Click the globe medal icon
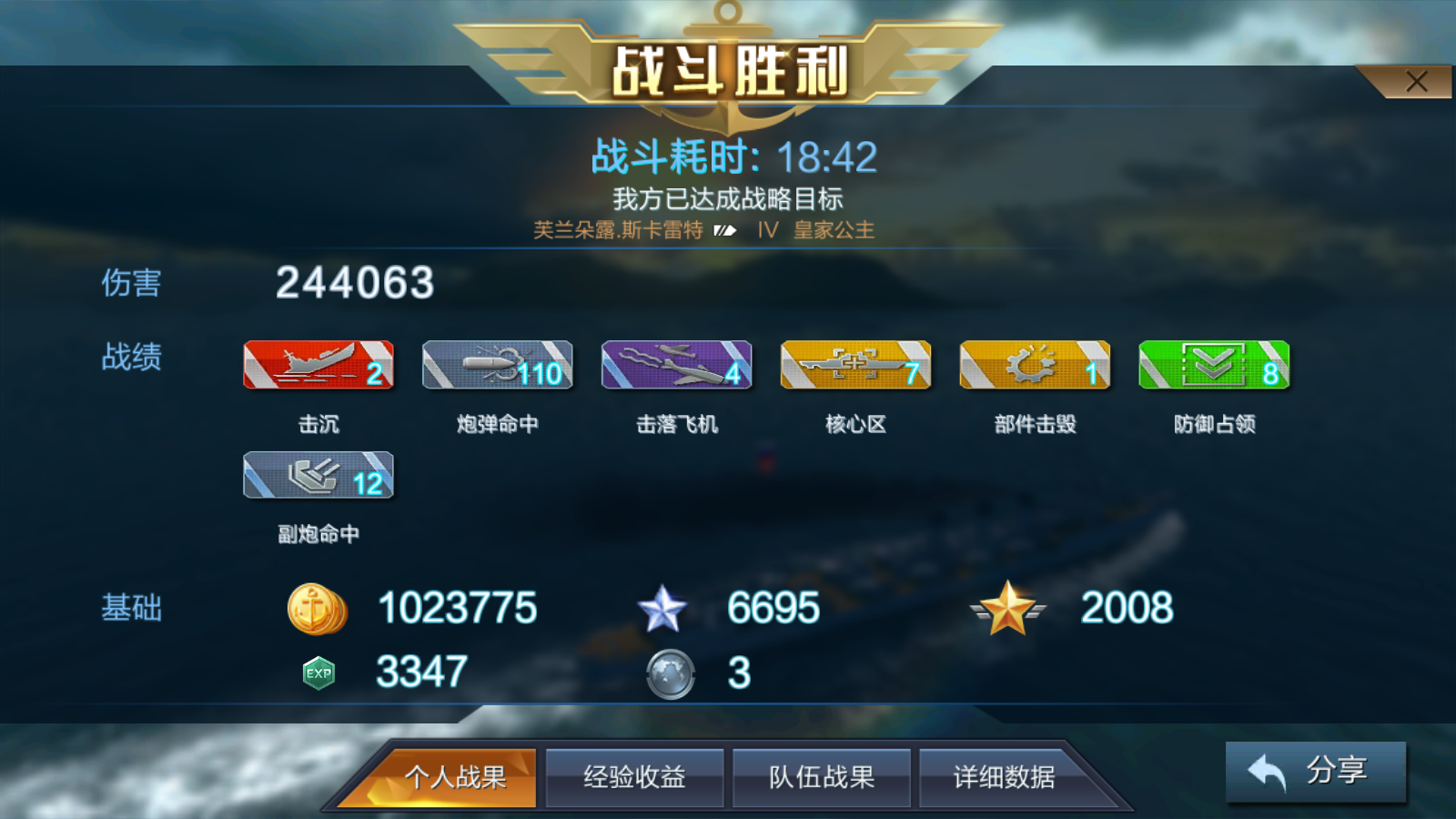Screen dimensions: 1456x819 coord(671,674)
